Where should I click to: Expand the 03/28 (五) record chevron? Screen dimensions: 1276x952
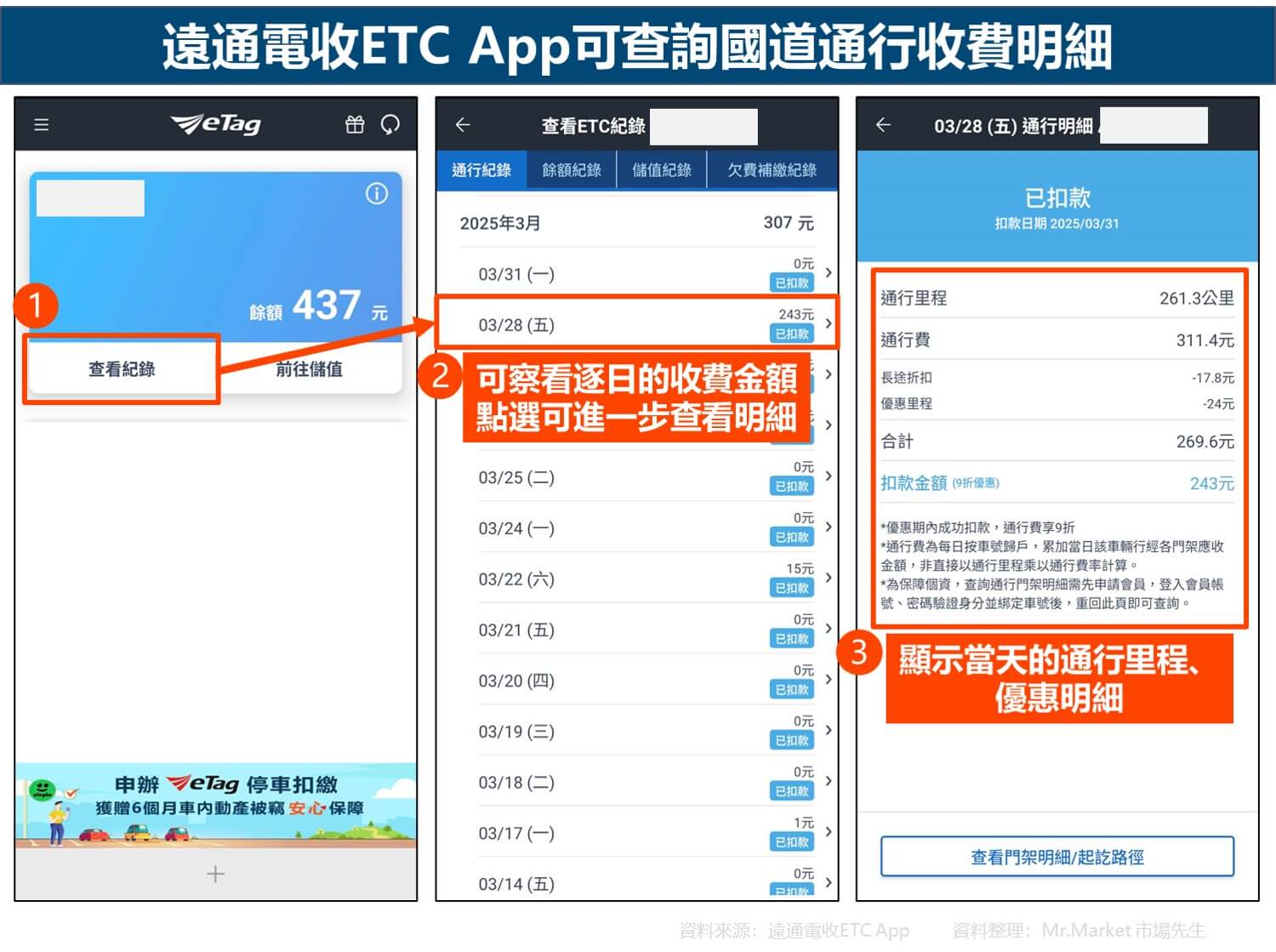click(x=829, y=323)
